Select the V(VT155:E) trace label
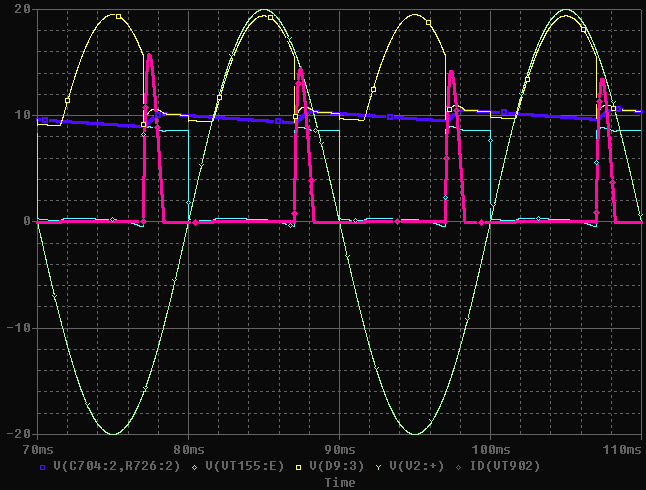Screen dimensions: 646x490 [245, 467]
